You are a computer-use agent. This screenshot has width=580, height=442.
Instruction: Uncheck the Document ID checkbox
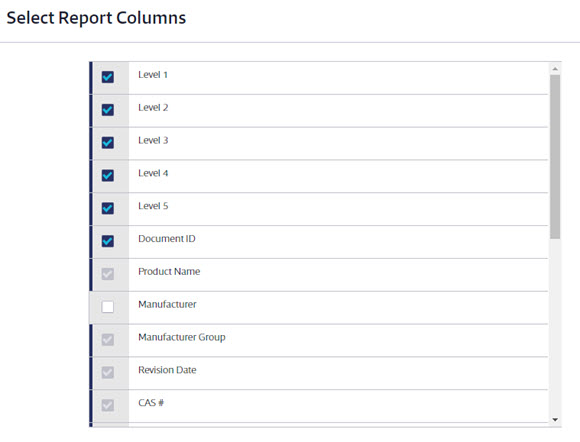point(108,241)
